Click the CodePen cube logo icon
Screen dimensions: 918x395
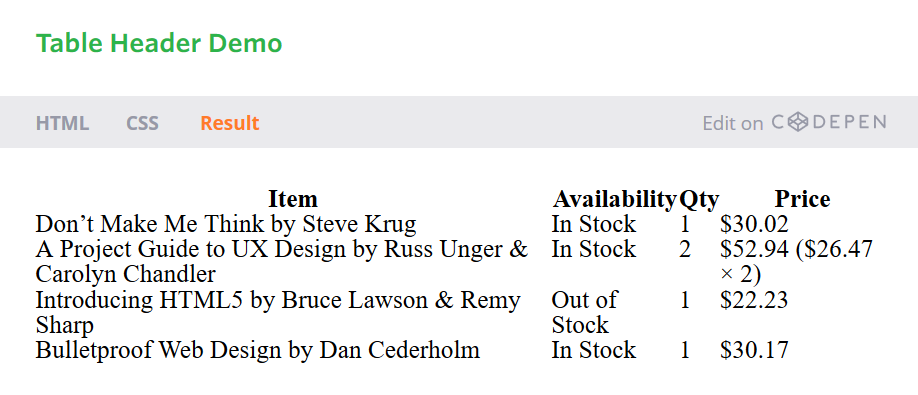click(x=797, y=122)
